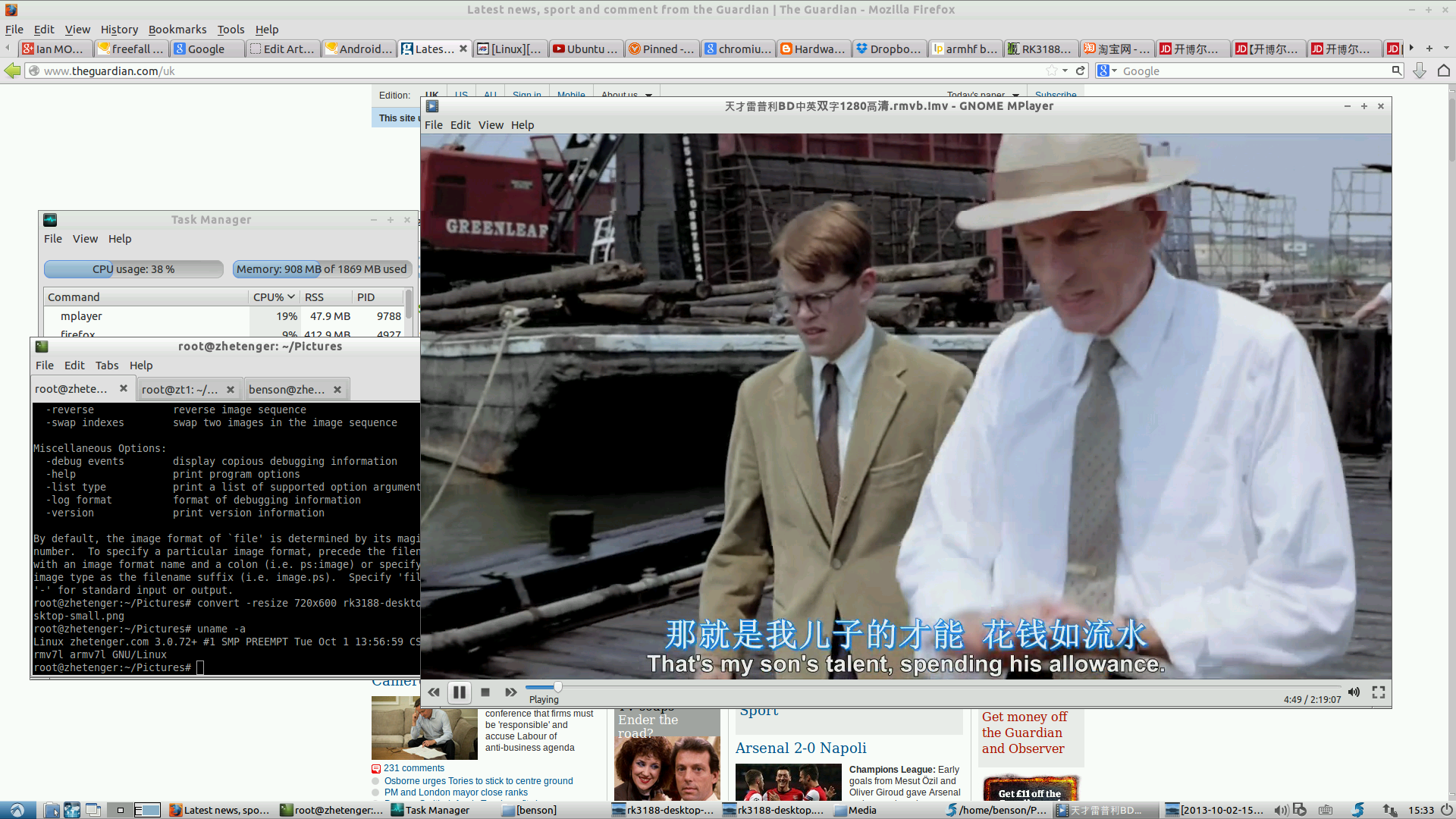This screenshot has width=1456, height=819.
Task: Open the Arsenal 2-0 Napoli article
Action: [801, 748]
